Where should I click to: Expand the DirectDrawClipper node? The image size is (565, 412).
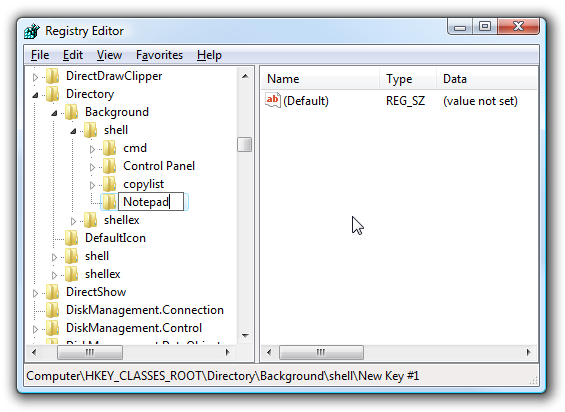click(35, 77)
